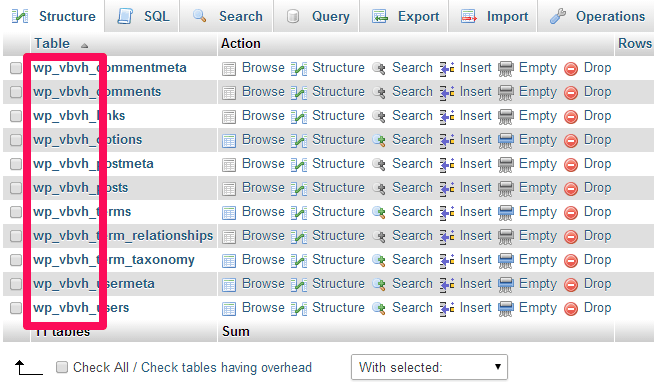This screenshot has height=387, width=654.
Task: Select the wp_vbvh_posts row checkbox
Action: pos(16,188)
